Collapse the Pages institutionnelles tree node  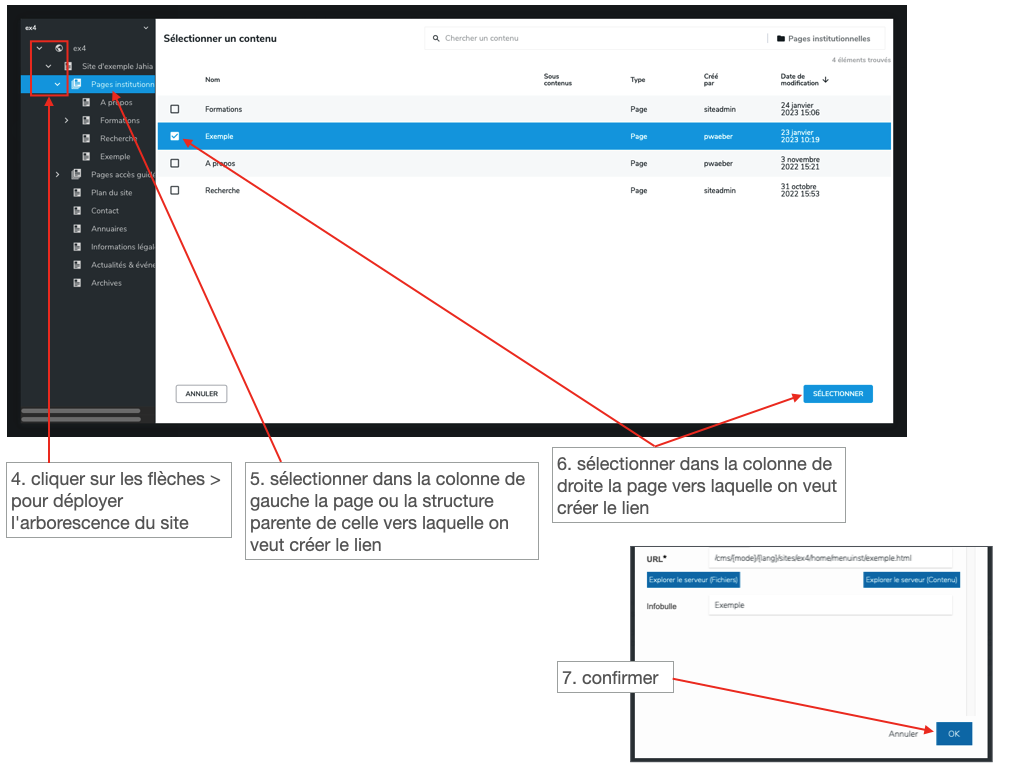pyautogui.click(x=57, y=84)
